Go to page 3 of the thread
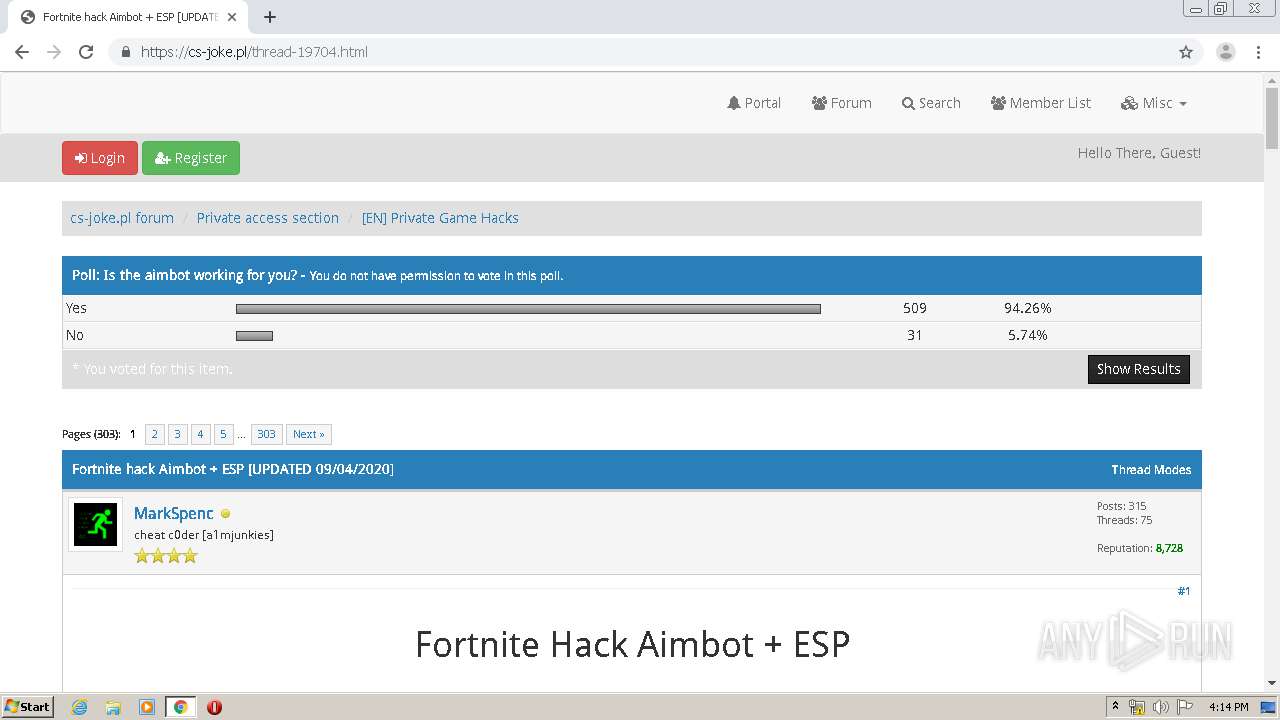The width and height of the screenshot is (1280, 720). 177,434
